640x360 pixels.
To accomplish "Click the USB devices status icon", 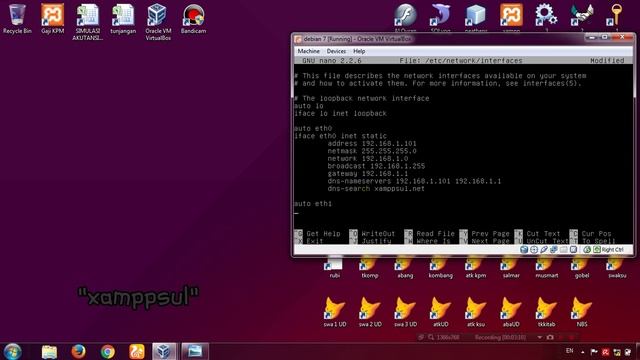I will 544,249.
